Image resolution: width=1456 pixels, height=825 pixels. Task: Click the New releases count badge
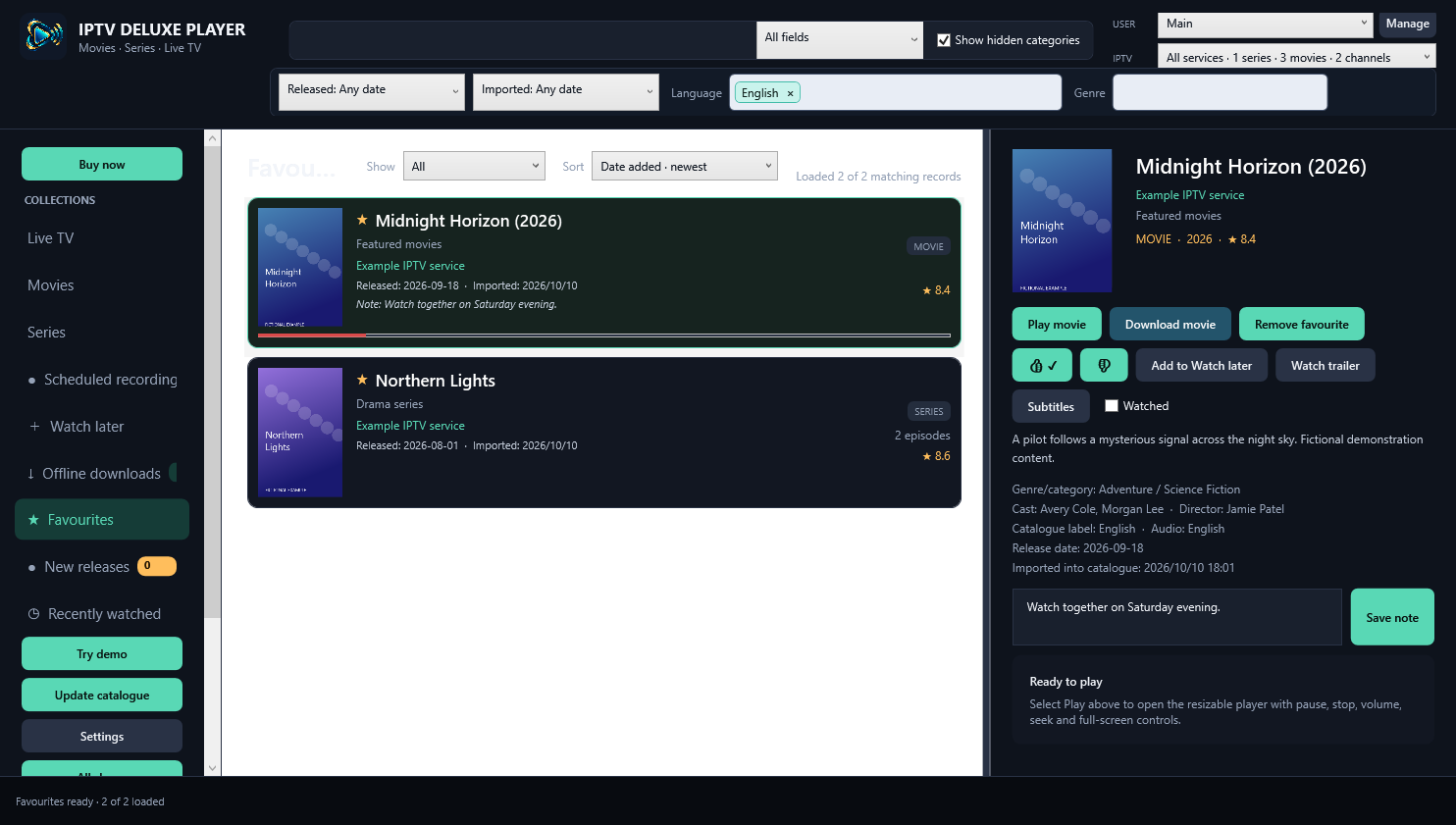(157, 566)
